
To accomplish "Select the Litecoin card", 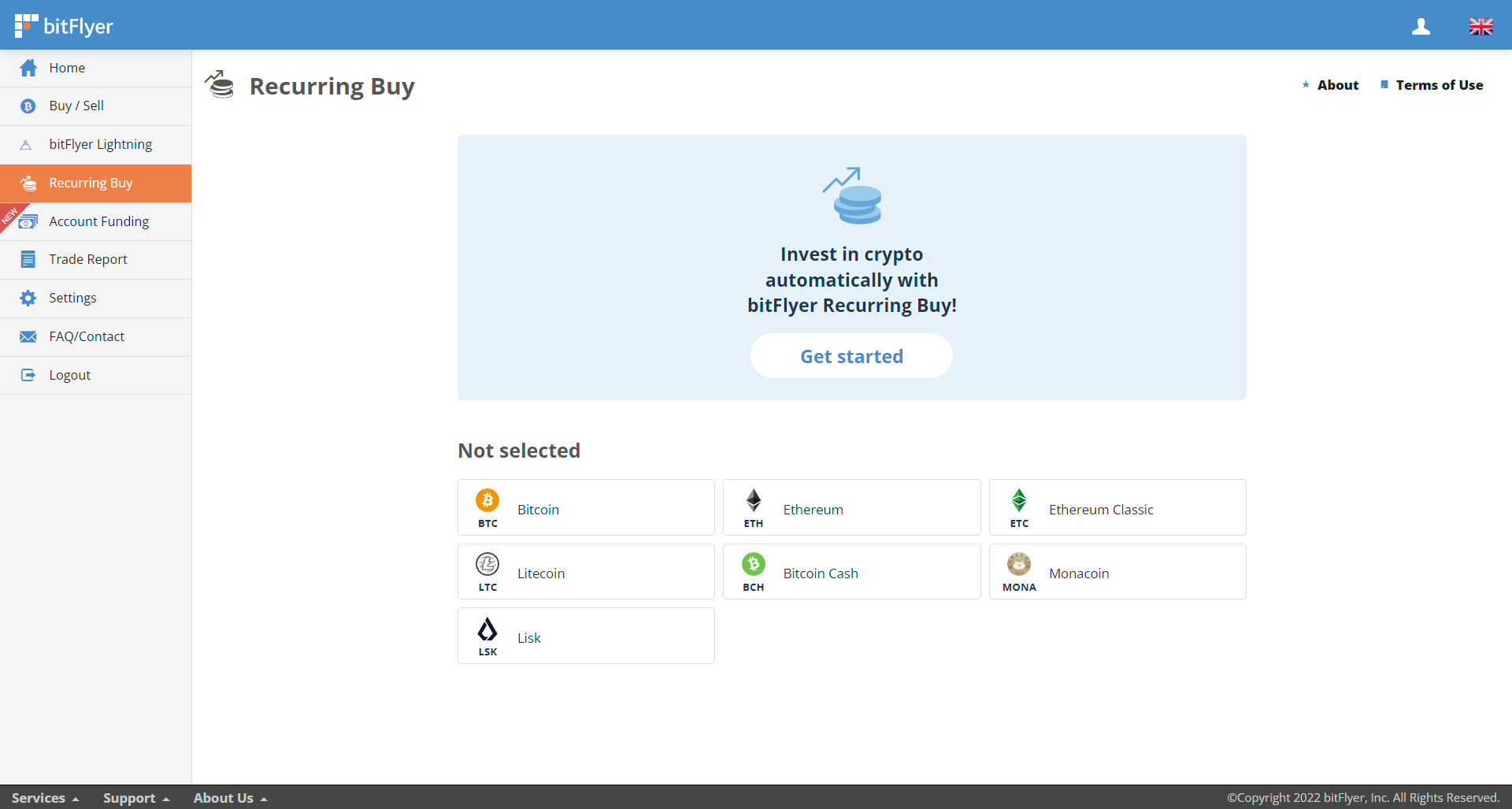I will click(586, 571).
